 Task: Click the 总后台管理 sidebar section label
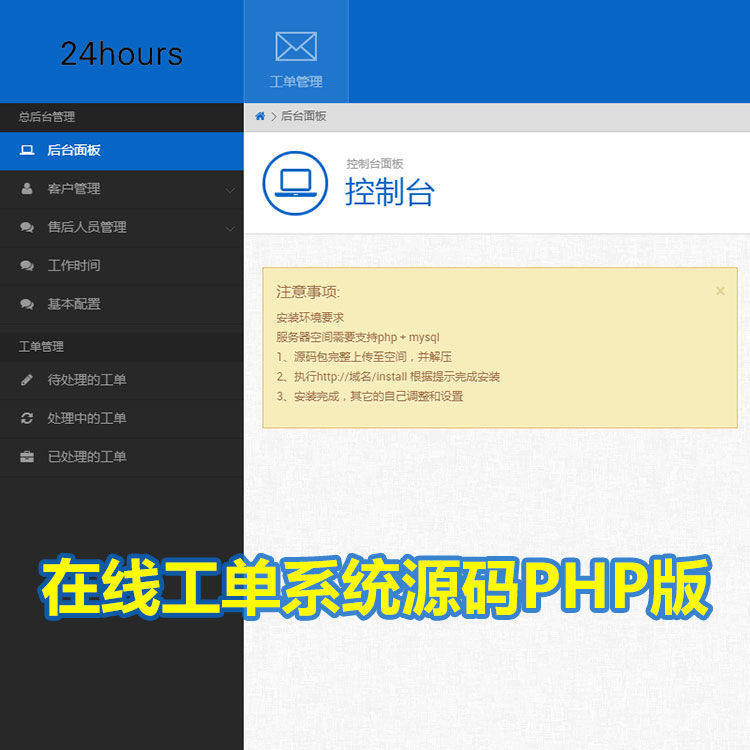click(47, 117)
